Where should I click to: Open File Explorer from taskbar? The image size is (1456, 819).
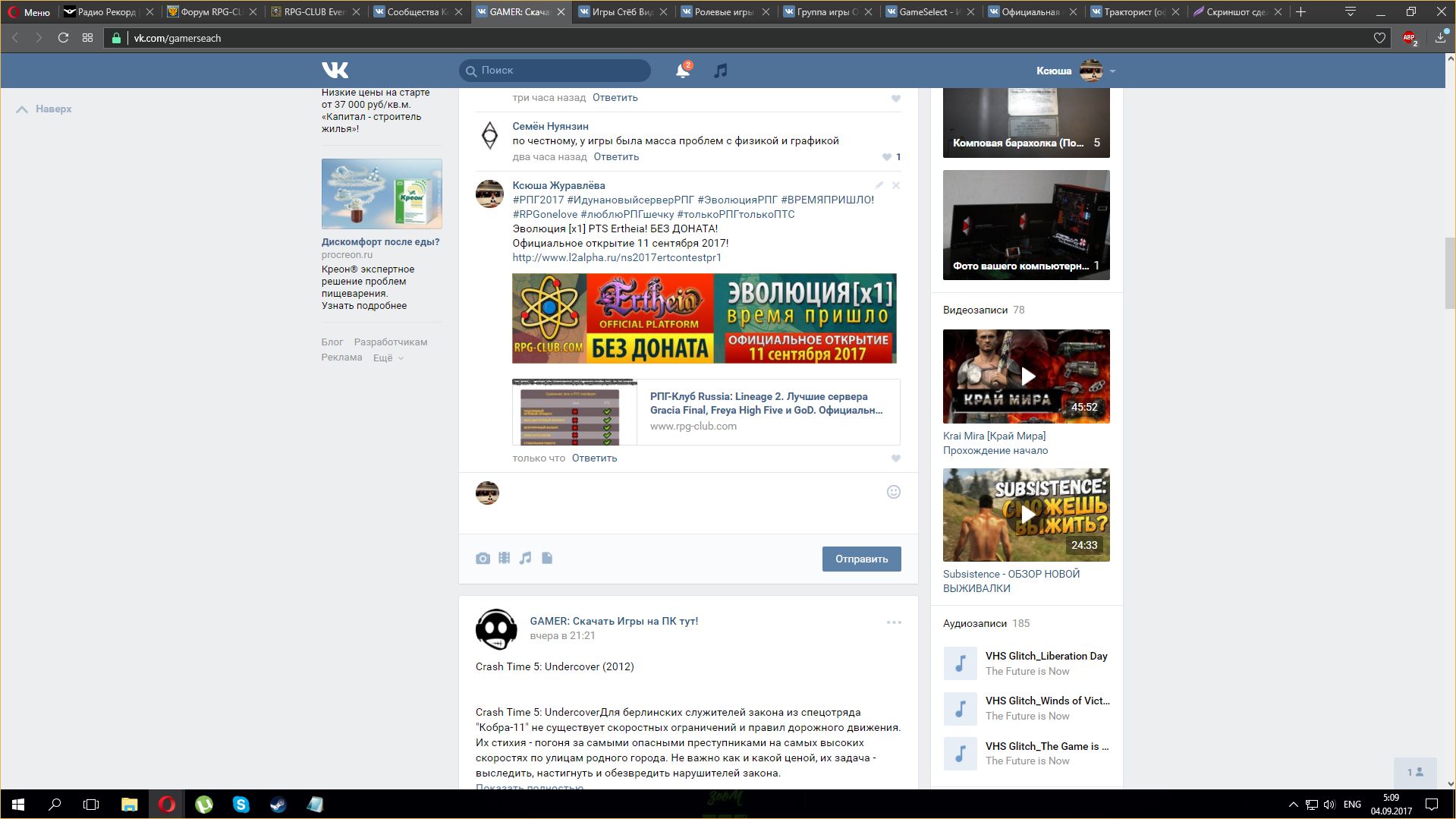coord(129,805)
